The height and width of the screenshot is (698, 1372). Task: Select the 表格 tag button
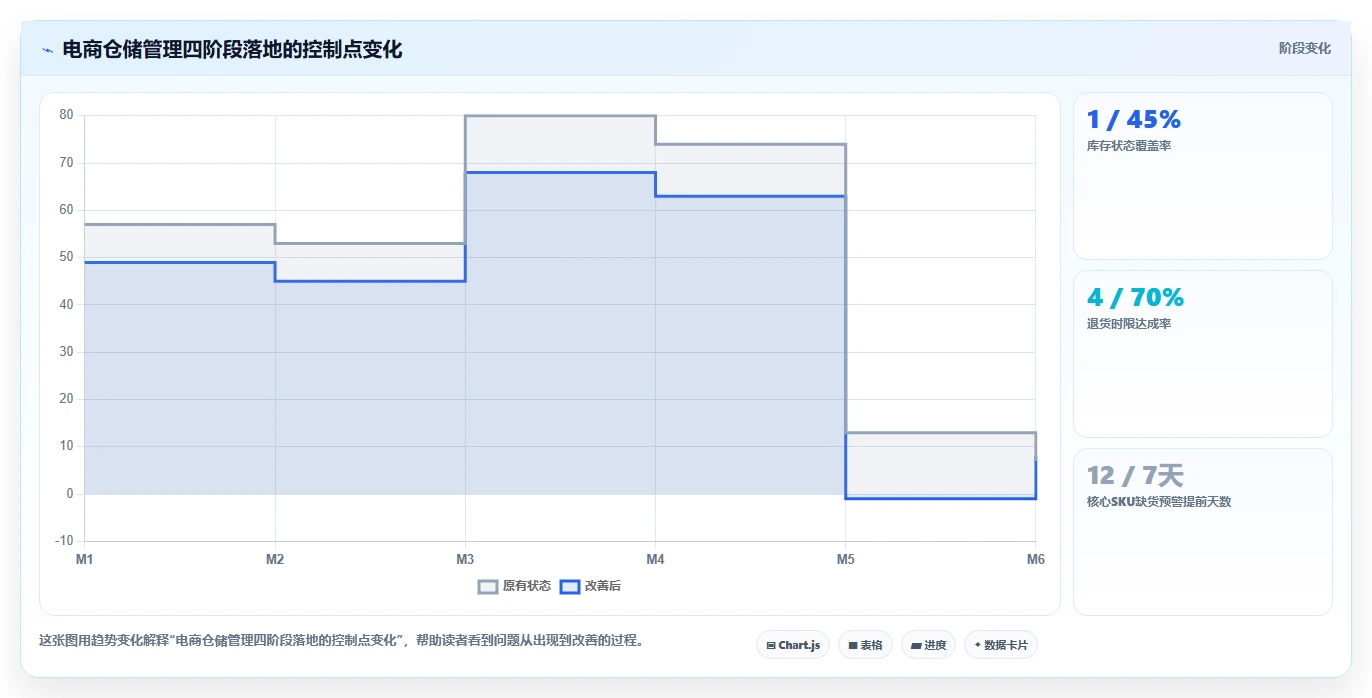click(865, 645)
